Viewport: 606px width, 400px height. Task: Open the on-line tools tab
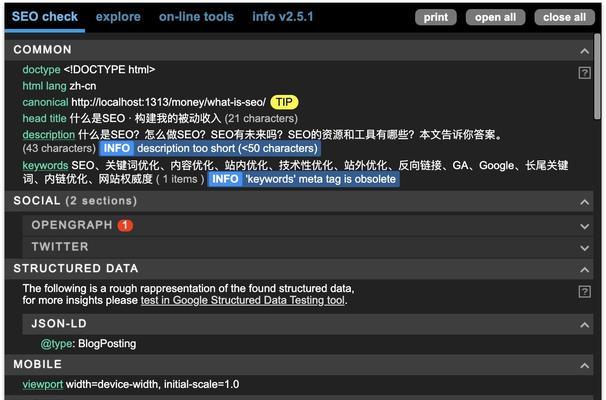196,17
